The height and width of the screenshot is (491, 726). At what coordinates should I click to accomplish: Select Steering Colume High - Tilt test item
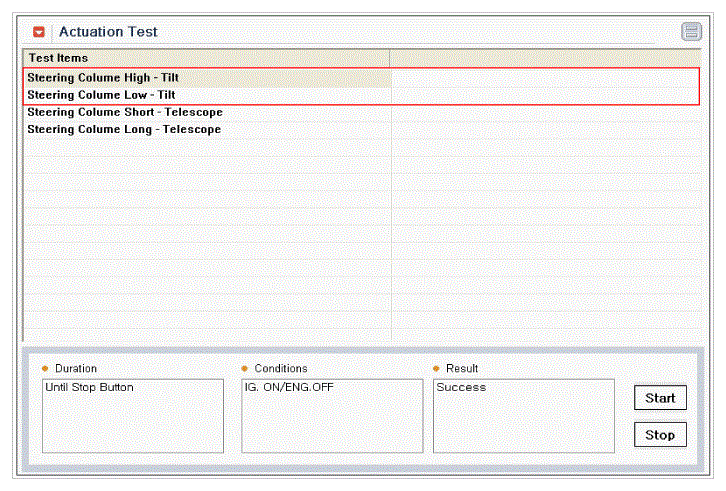pyautogui.click(x=103, y=77)
